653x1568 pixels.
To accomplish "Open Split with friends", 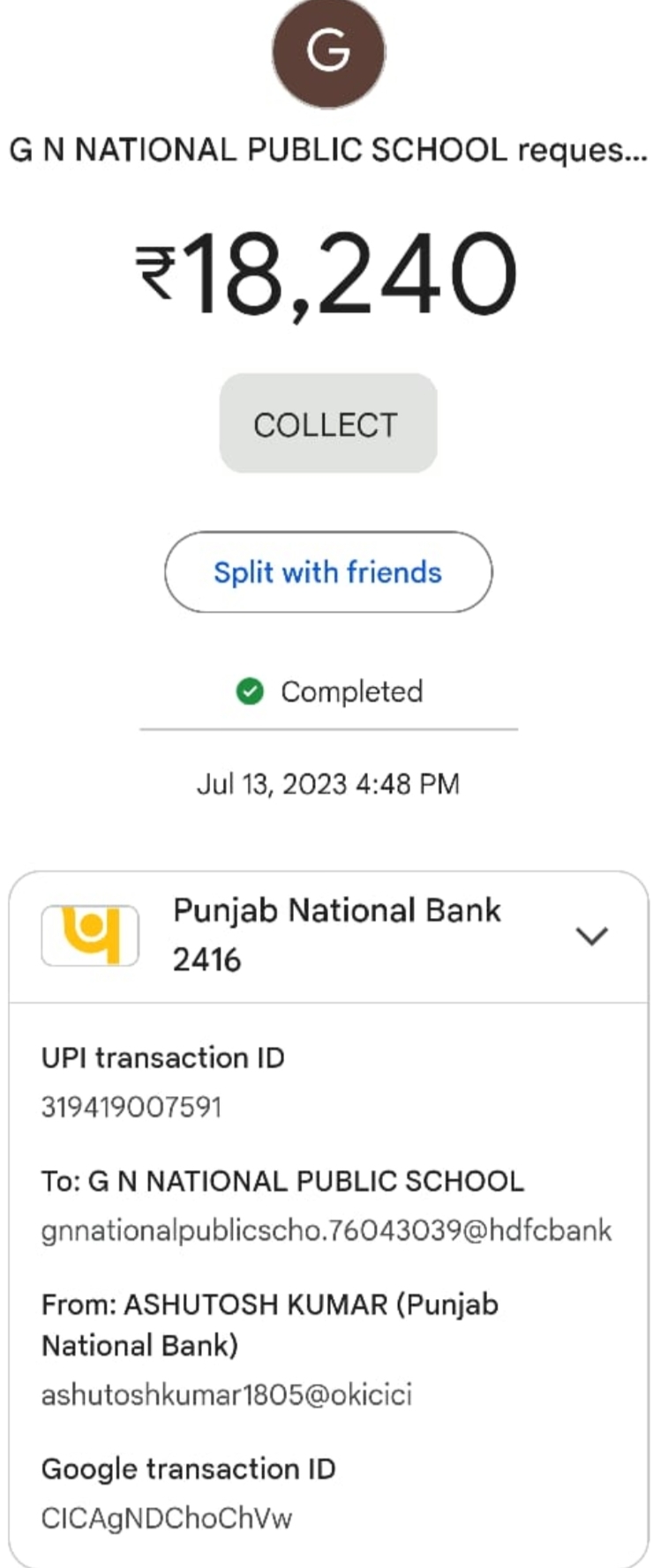I will [328, 571].
